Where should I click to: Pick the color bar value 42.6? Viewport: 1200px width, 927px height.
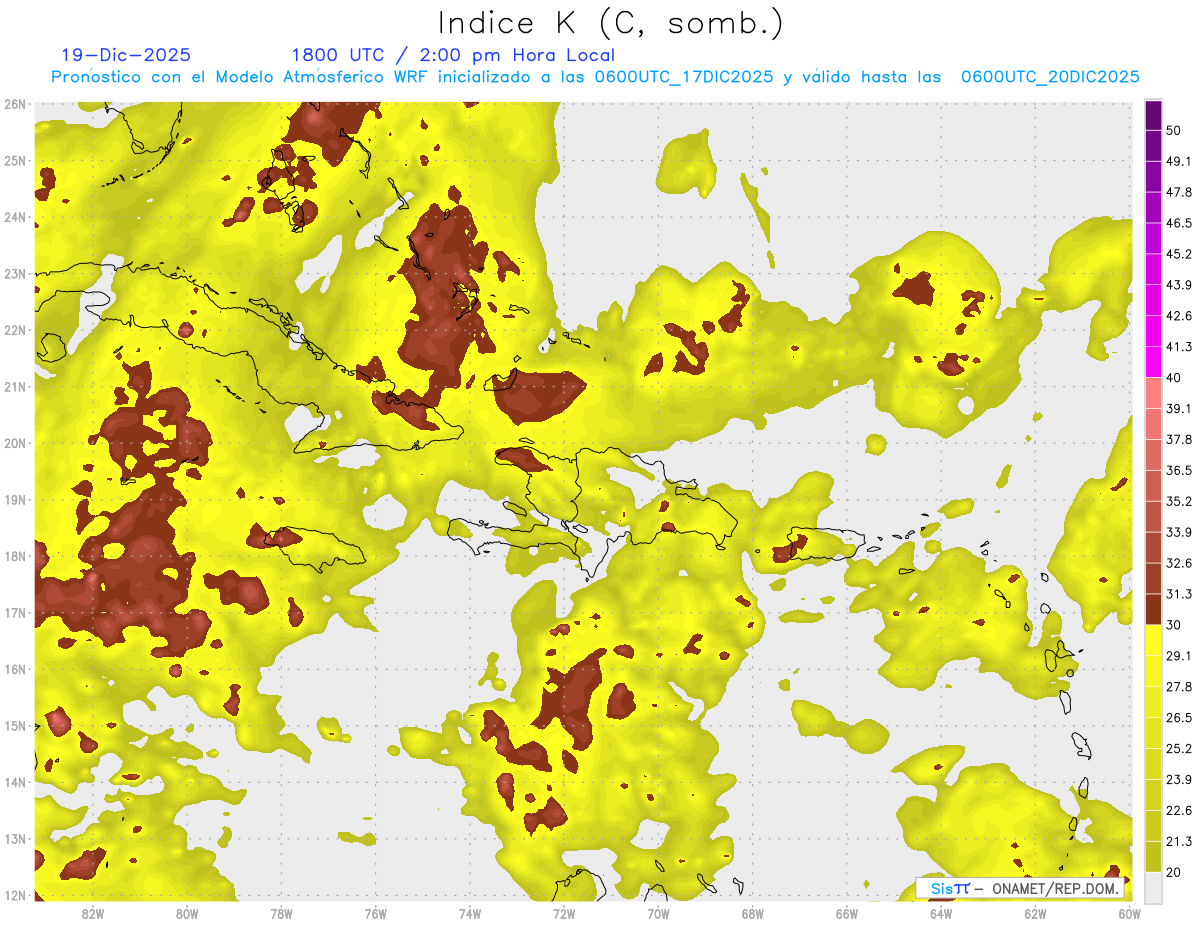click(x=1178, y=316)
